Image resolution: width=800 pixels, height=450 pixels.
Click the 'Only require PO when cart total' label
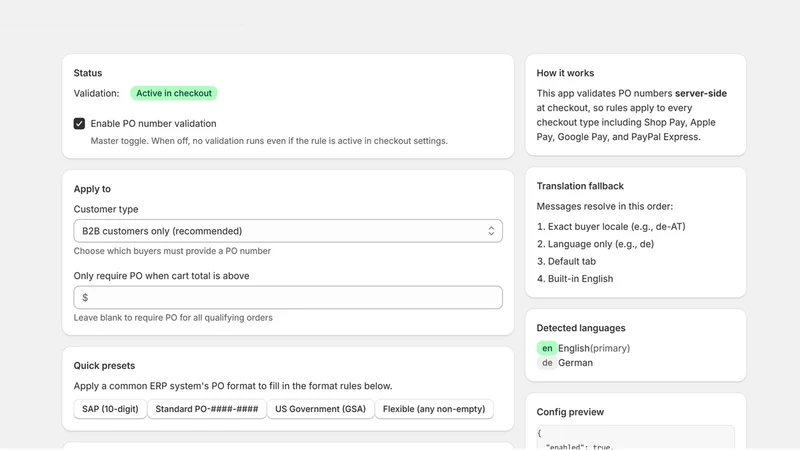(x=161, y=276)
